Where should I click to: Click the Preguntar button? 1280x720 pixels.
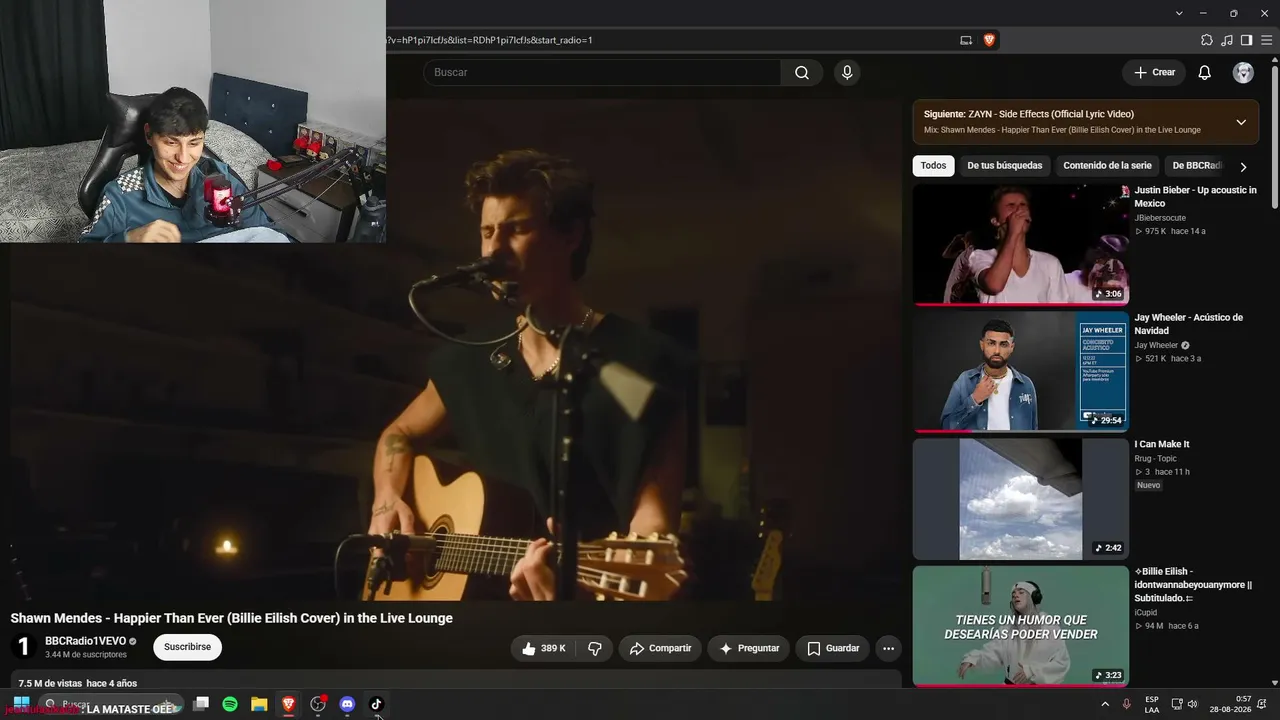coord(749,648)
